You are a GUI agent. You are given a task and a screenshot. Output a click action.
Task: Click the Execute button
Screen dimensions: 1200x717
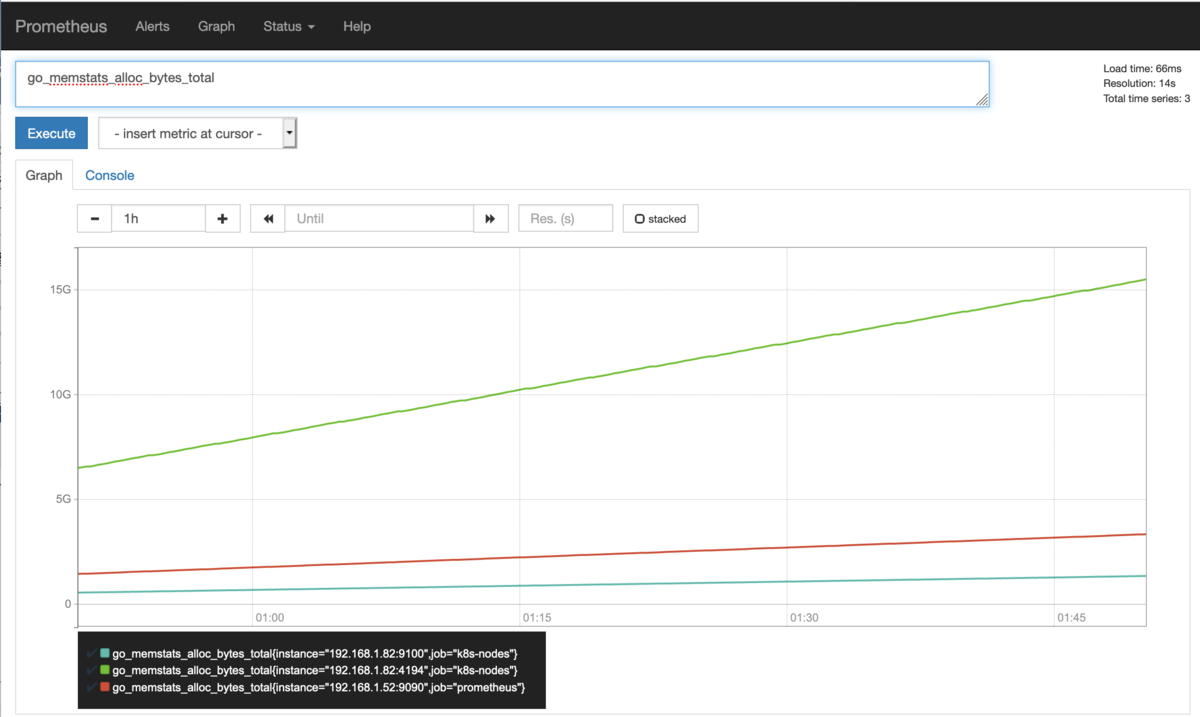(x=51, y=133)
